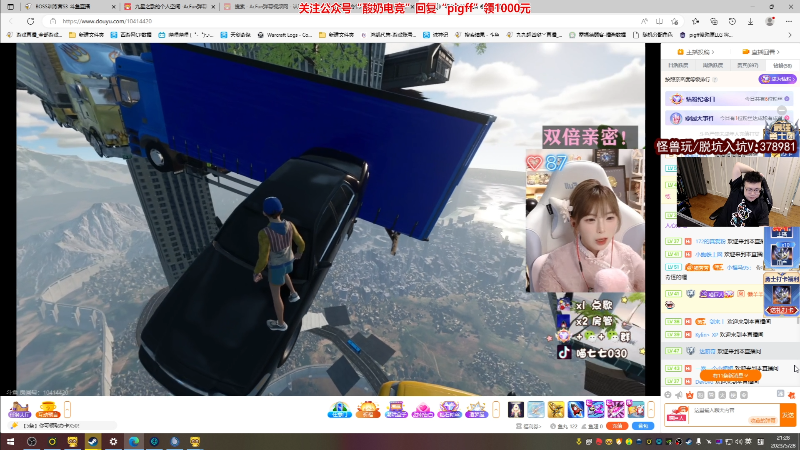800x450 pixels.
Task: Select the third ranking tab with count
Action: coord(747,65)
